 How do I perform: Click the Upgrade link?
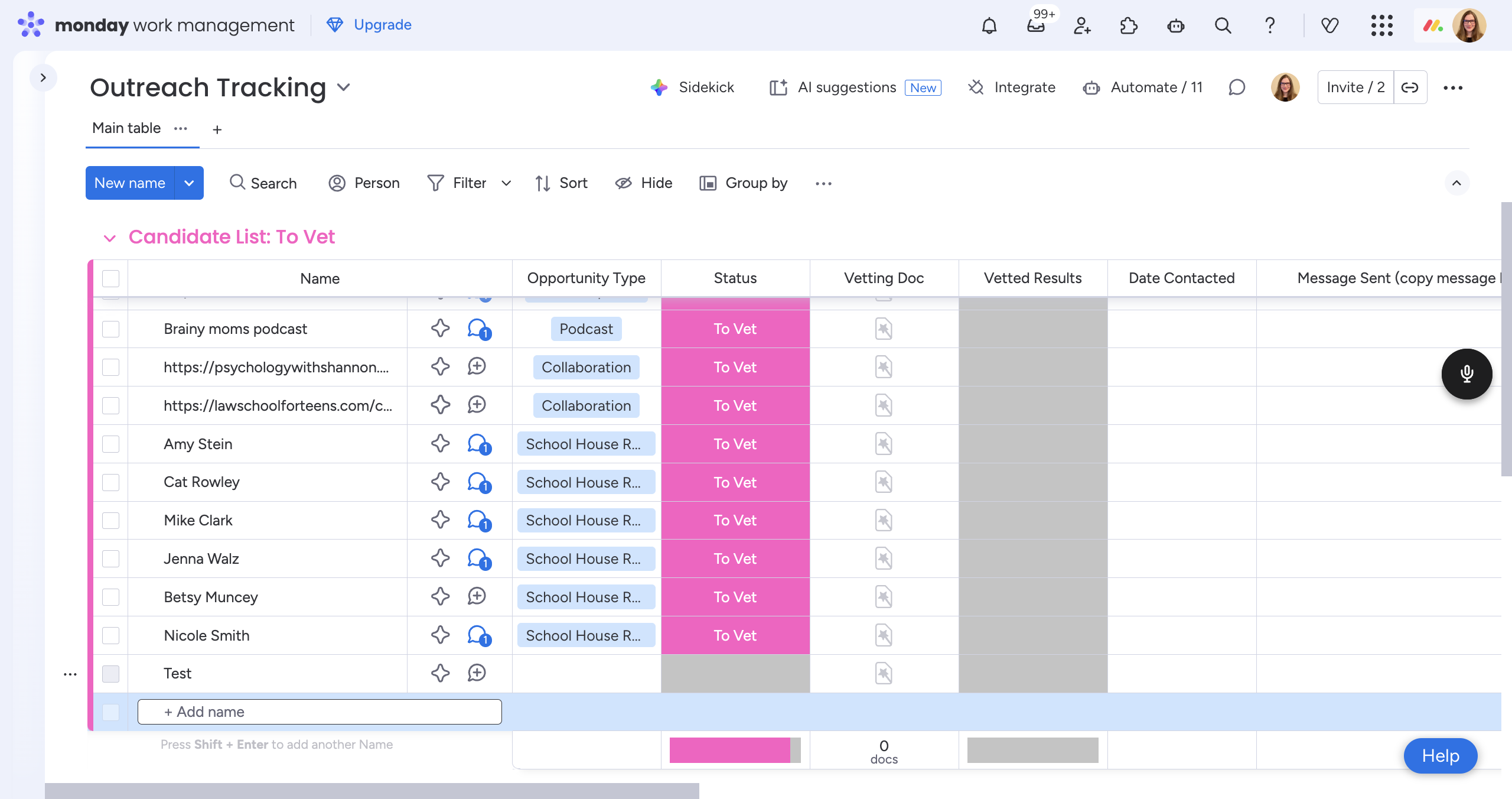[369, 25]
